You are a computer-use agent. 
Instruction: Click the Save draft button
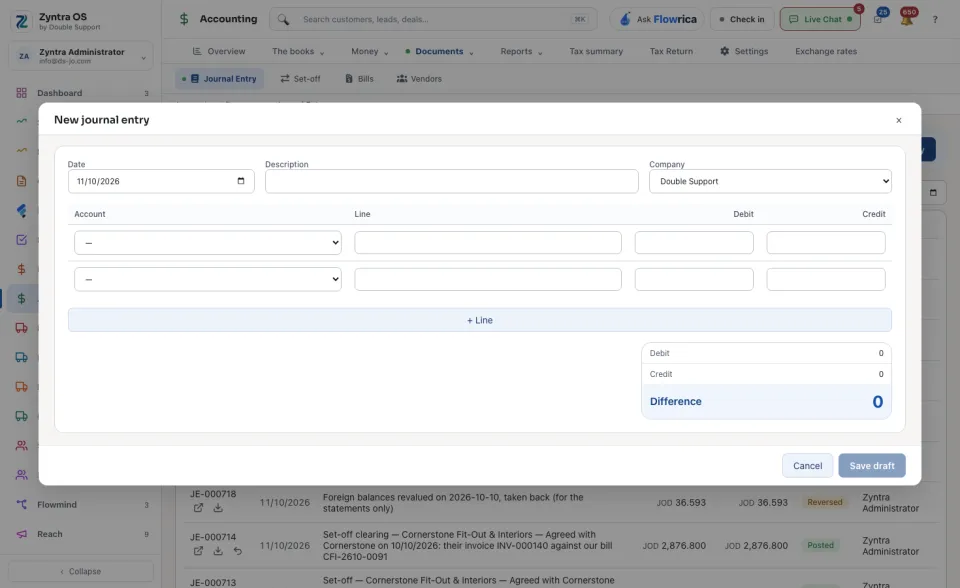872,466
